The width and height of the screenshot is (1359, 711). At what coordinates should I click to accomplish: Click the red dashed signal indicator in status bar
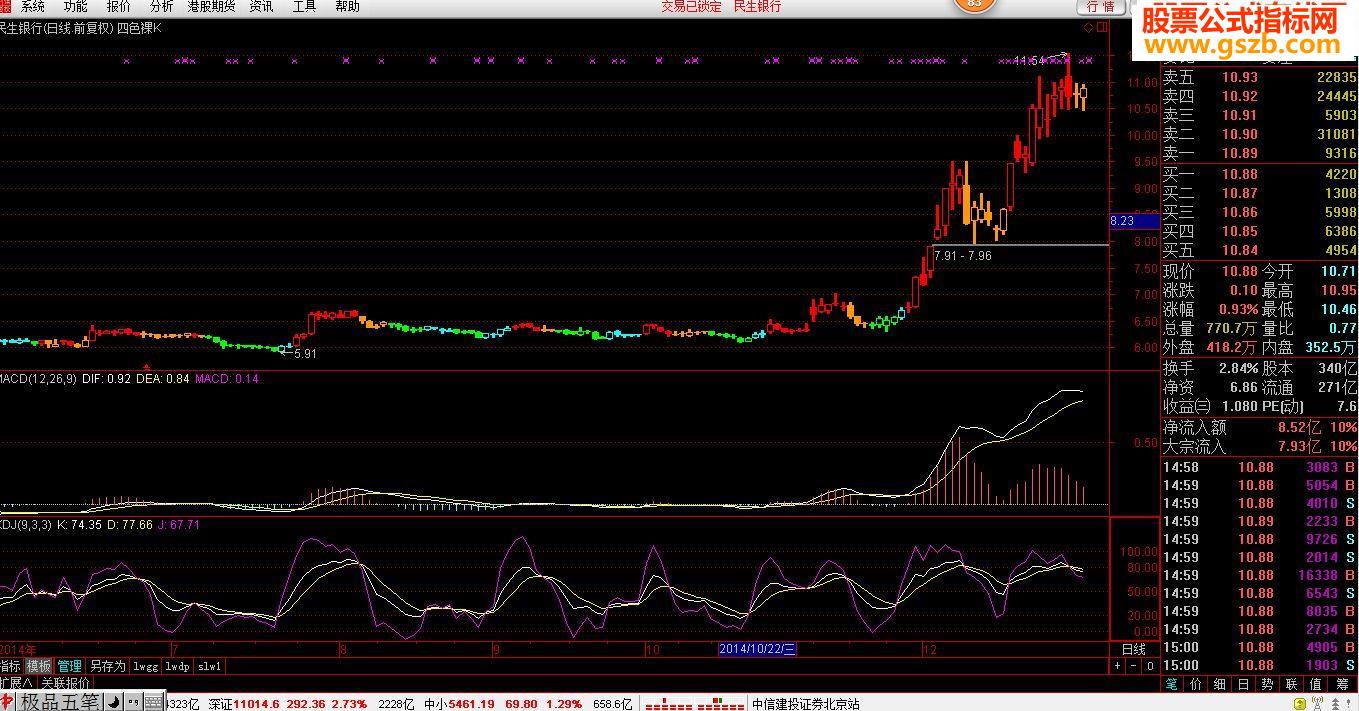pyautogui.click(x=695, y=704)
